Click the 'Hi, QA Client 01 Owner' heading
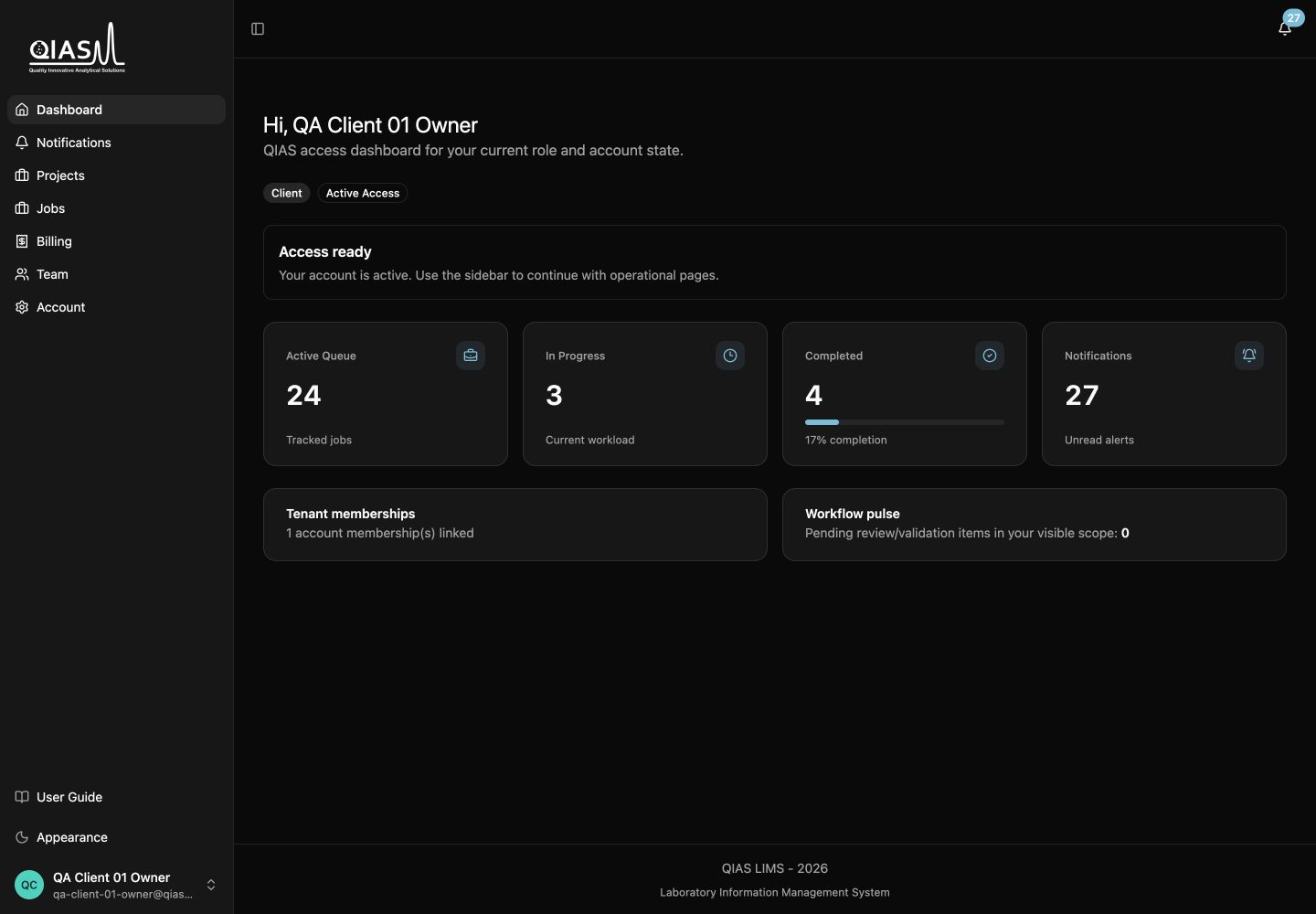 coord(370,125)
